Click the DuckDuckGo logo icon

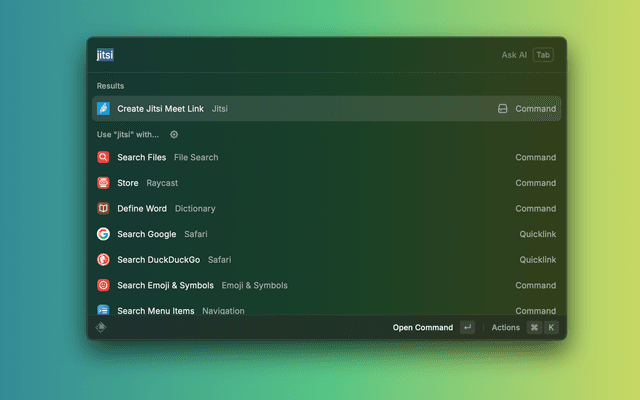[103, 259]
